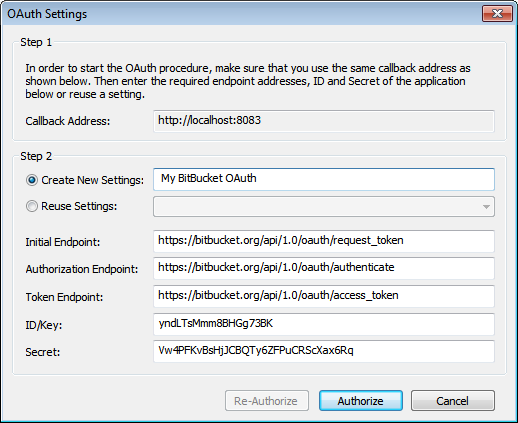
Task: Click the Authorize button
Action: tap(361, 401)
